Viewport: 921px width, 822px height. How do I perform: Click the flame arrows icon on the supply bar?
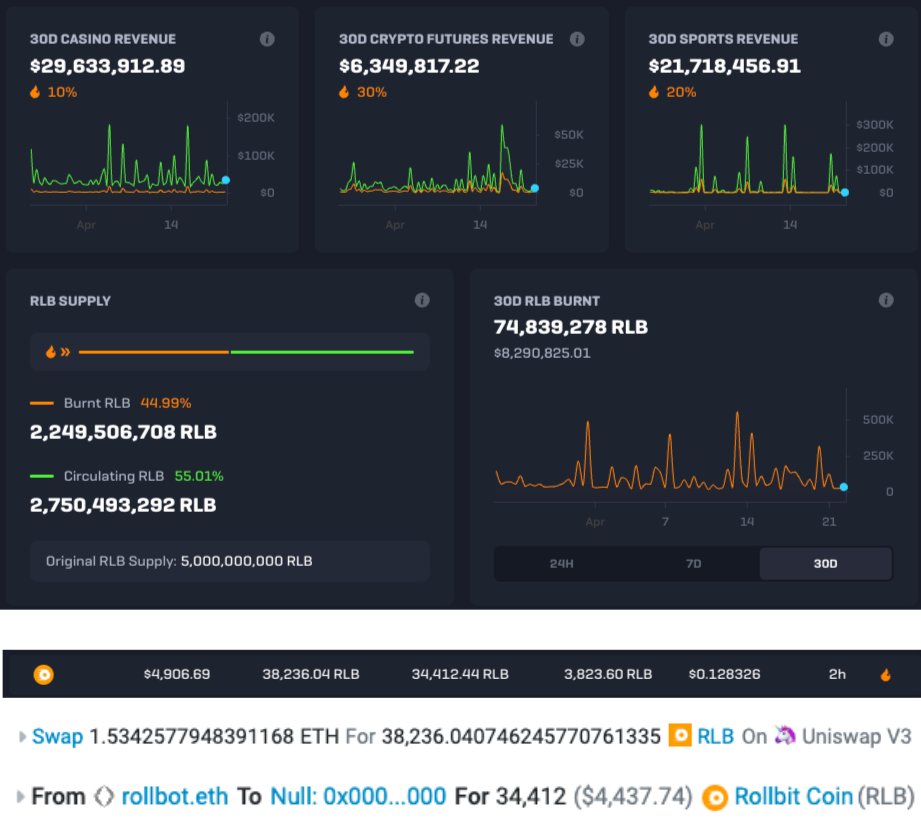[x=58, y=352]
